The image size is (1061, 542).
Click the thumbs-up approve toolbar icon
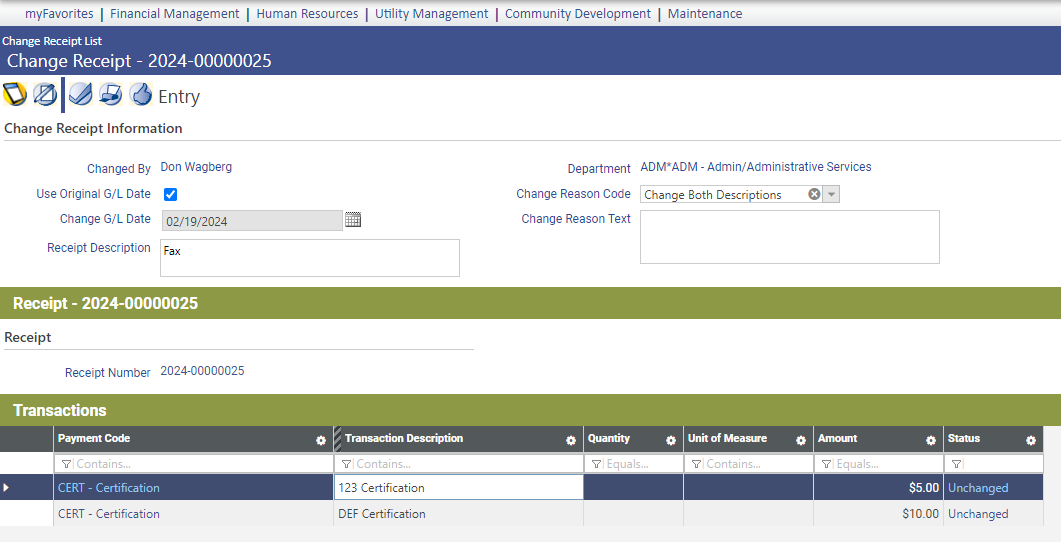[141, 94]
